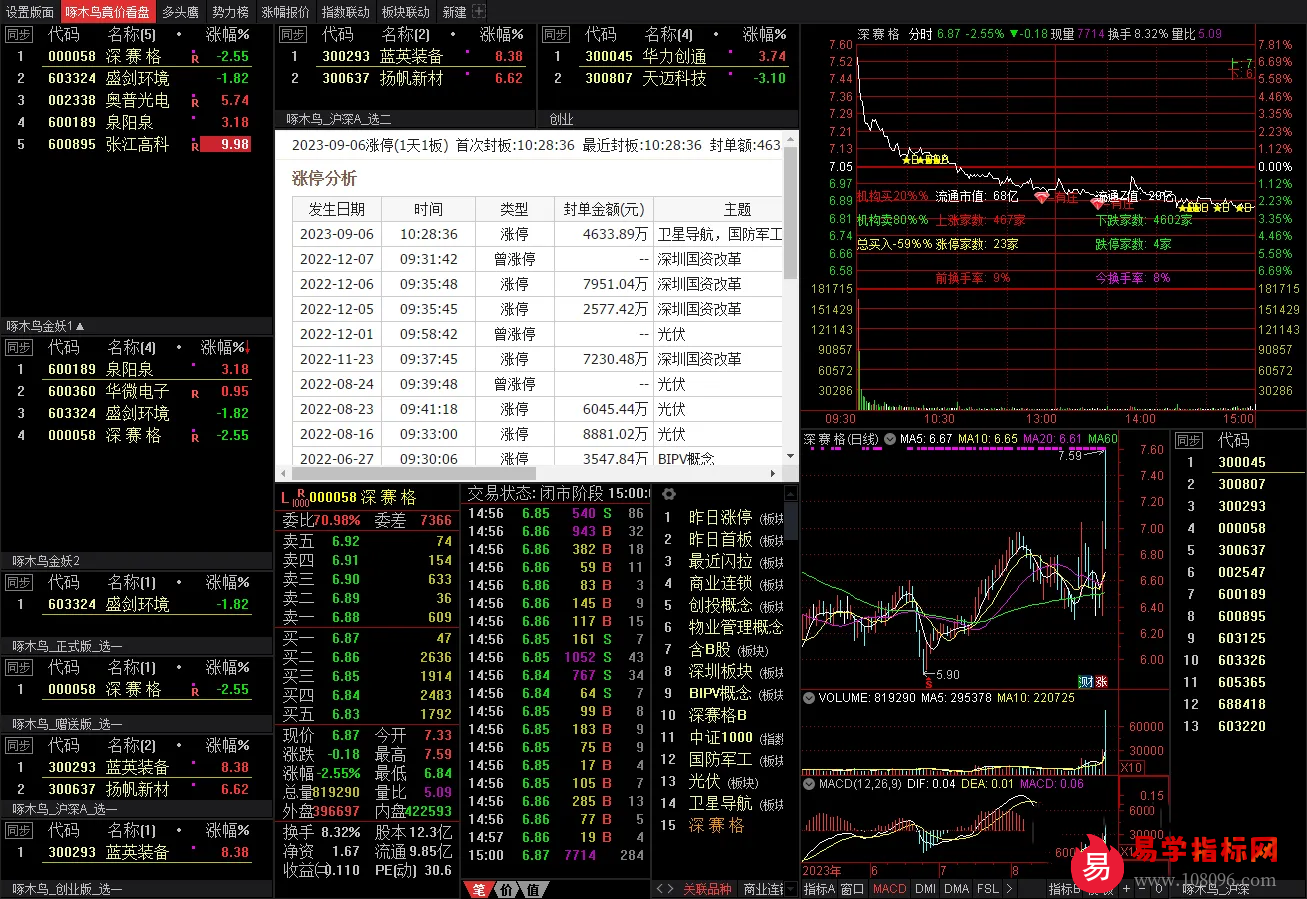Click the 封单金额(元) column header
Viewport: 1307px width, 899px height.
click(604, 209)
